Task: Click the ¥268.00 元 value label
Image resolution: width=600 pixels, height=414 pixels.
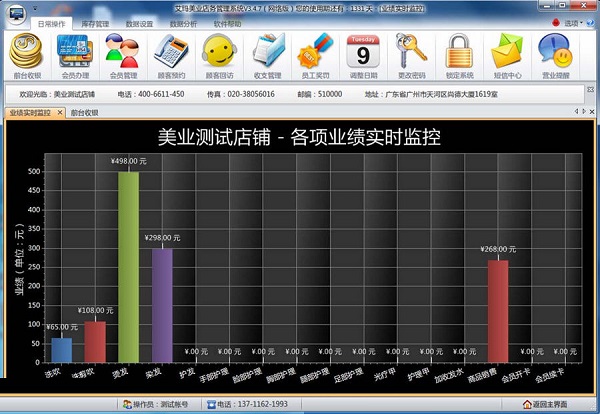Action: 498,249
